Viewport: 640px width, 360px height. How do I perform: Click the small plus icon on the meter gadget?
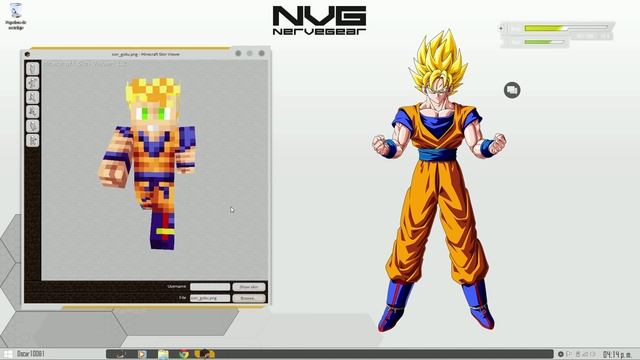point(501,28)
